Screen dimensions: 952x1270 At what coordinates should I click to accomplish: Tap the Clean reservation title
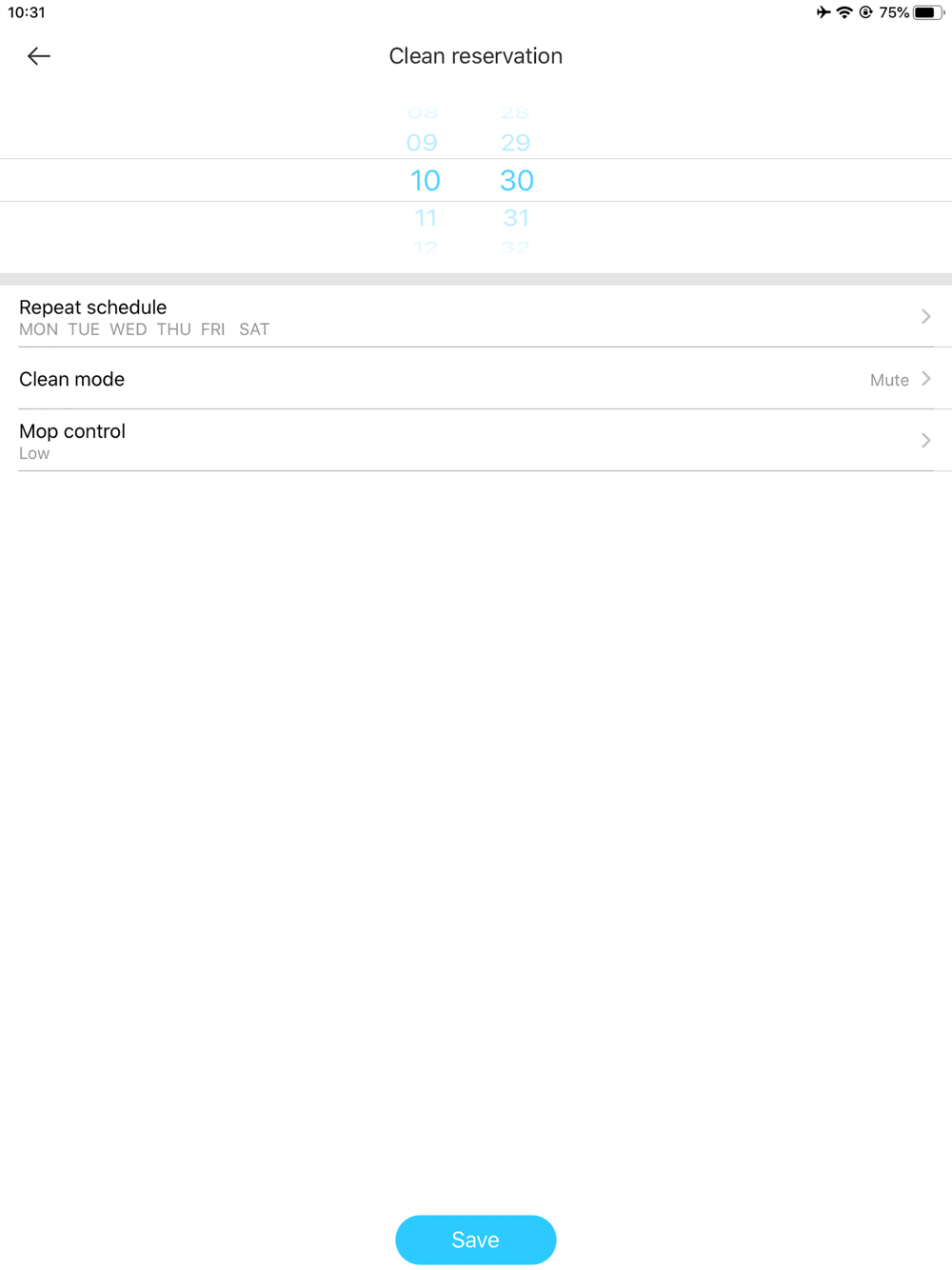tap(475, 56)
